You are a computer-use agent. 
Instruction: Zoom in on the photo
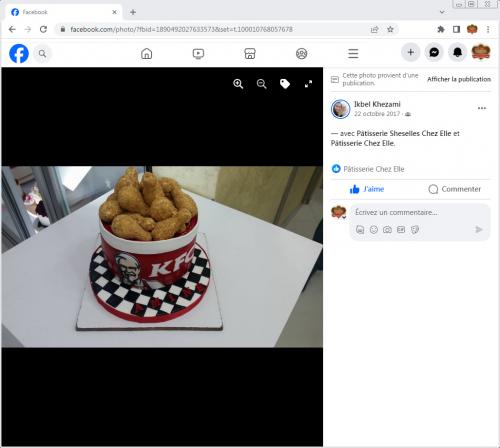(x=238, y=84)
